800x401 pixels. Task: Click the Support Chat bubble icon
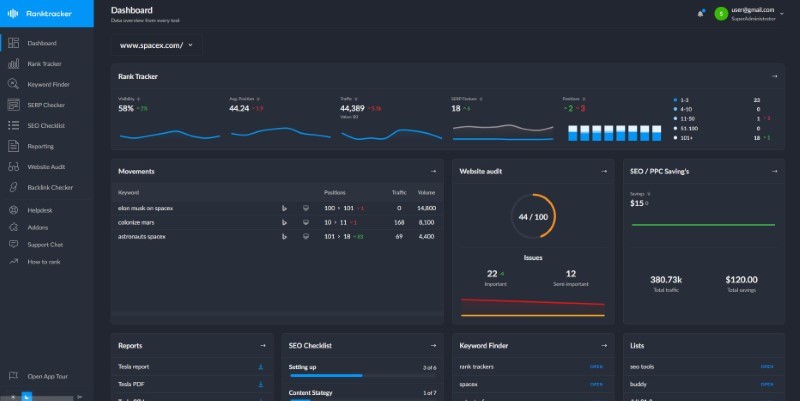pyautogui.click(x=14, y=244)
